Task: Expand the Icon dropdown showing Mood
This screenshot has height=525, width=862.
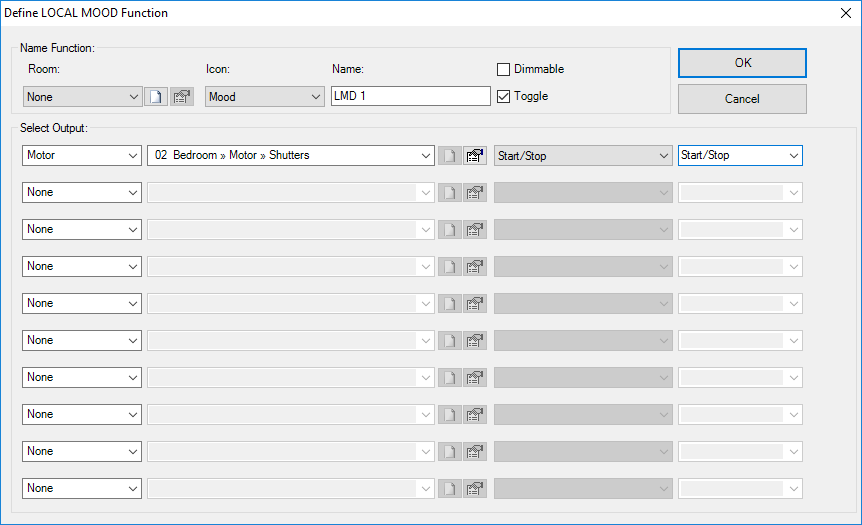Action: point(264,97)
